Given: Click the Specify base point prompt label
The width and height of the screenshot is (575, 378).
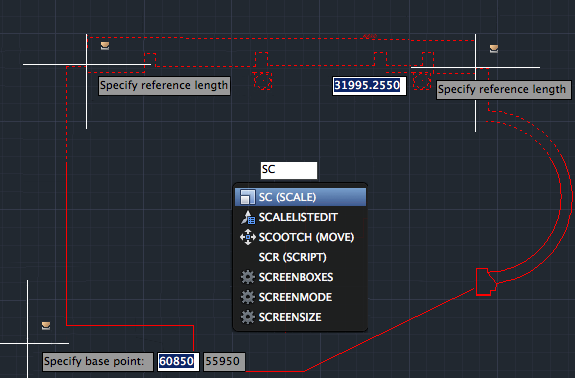Looking at the screenshot, I should (x=98, y=362).
